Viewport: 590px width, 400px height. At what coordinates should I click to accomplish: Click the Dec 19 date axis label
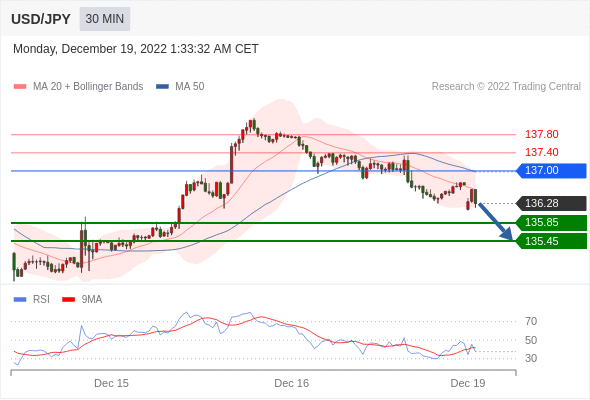click(x=468, y=383)
